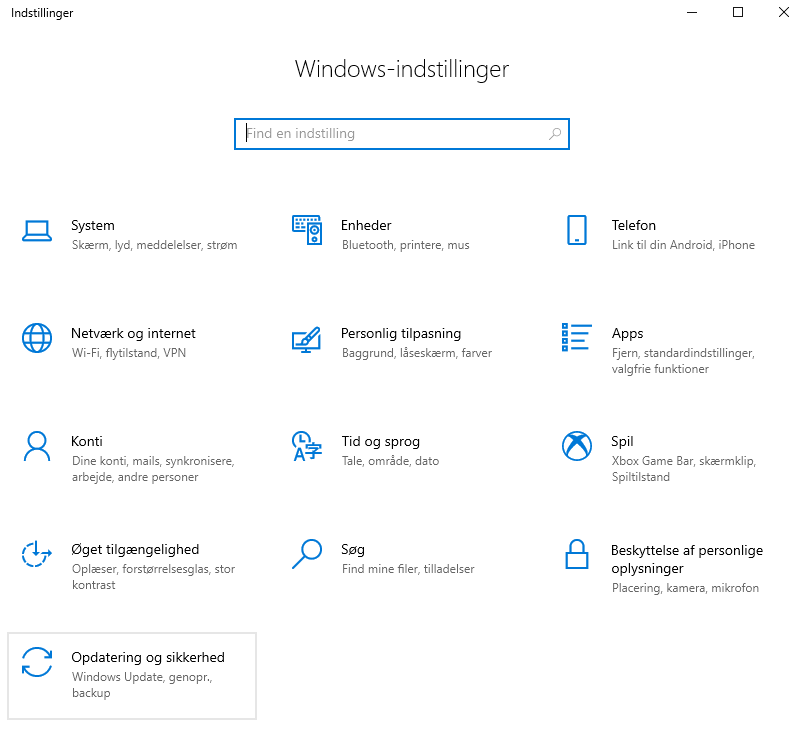Open the Konti person icon
The height and width of the screenshot is (734, 798).
coord(37,446)
